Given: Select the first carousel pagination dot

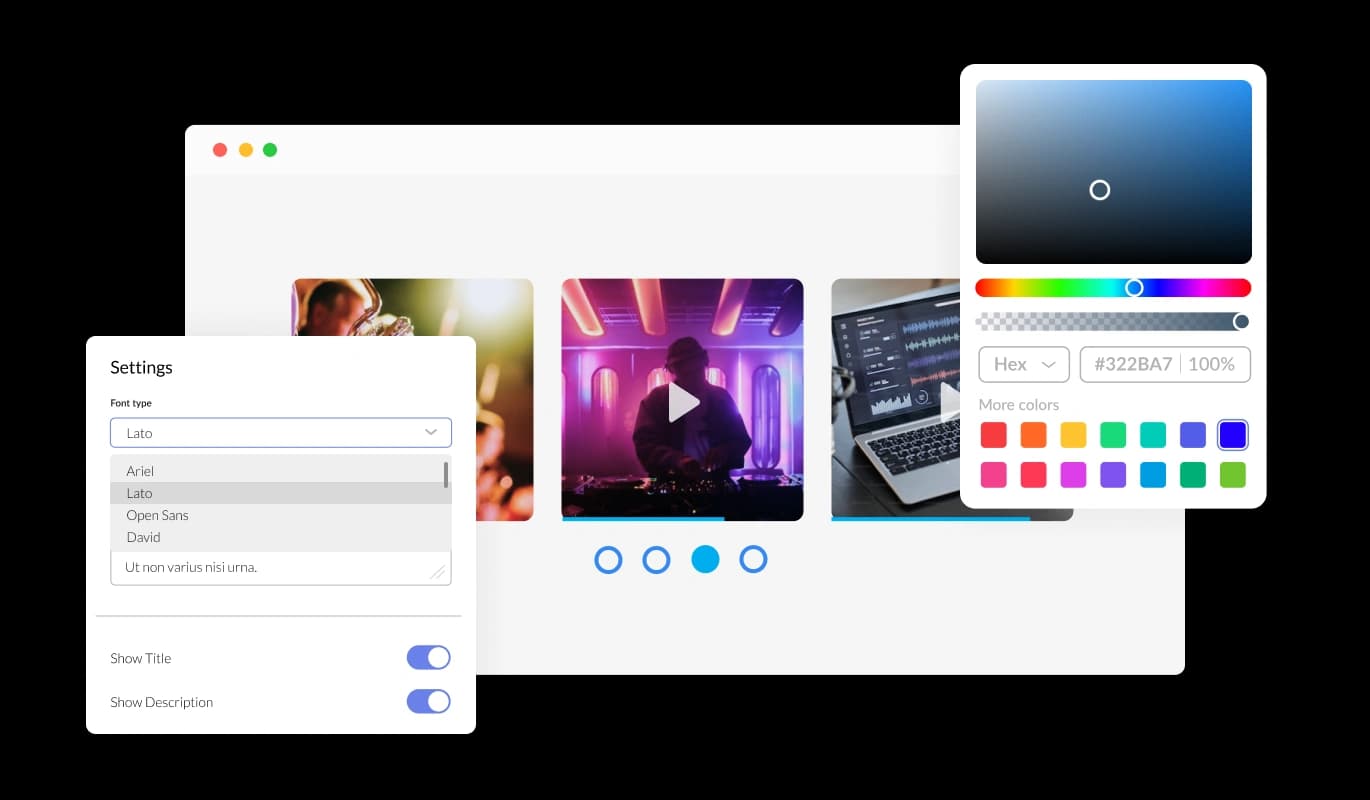Looking at the screenshot, I should (608, 559).
